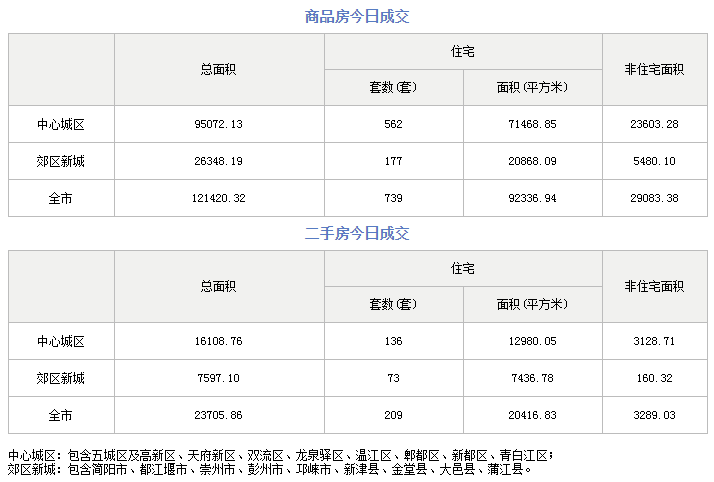Viewport: 714px width, 482px height.
Task: Click the 商品房今日成交 title
Action: [x=357, y=17]
